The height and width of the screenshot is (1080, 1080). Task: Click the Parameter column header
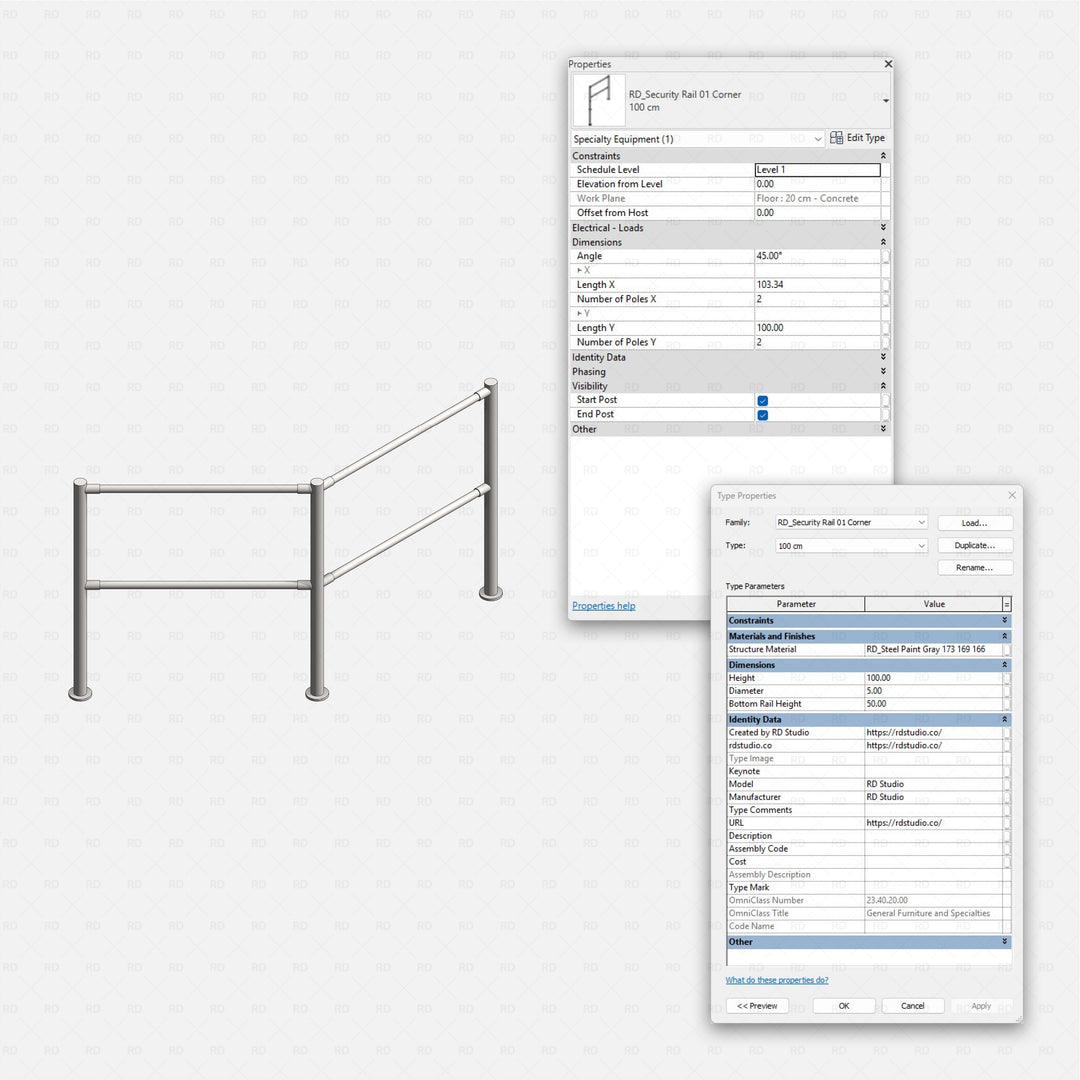click(796, 604)
